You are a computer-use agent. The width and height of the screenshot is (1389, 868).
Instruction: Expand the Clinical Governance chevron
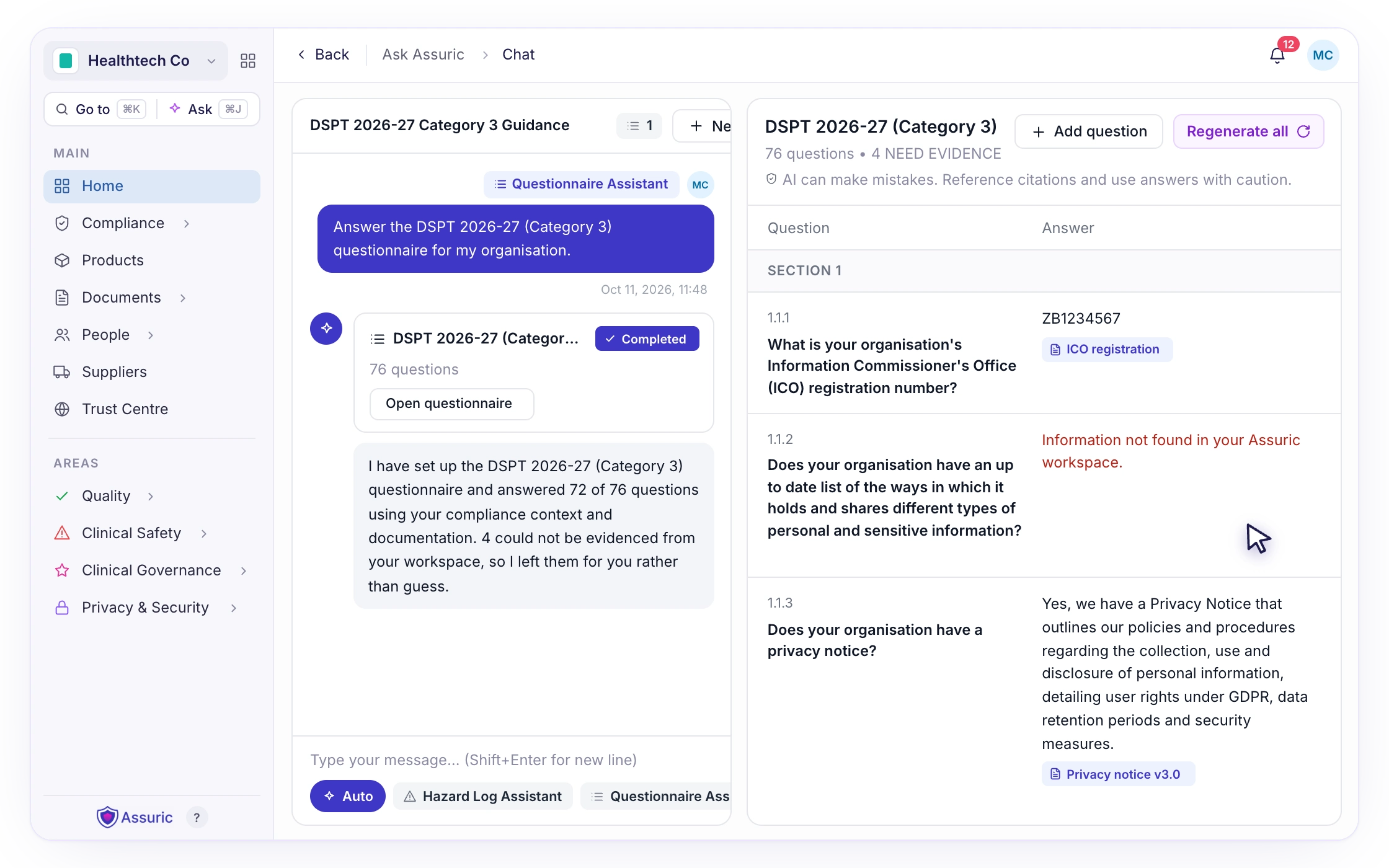tap(244, 570)
